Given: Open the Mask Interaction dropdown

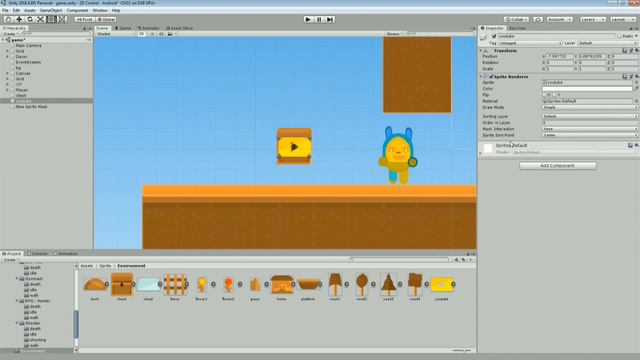Looking at the screenshot, I should tap(589, 129).
